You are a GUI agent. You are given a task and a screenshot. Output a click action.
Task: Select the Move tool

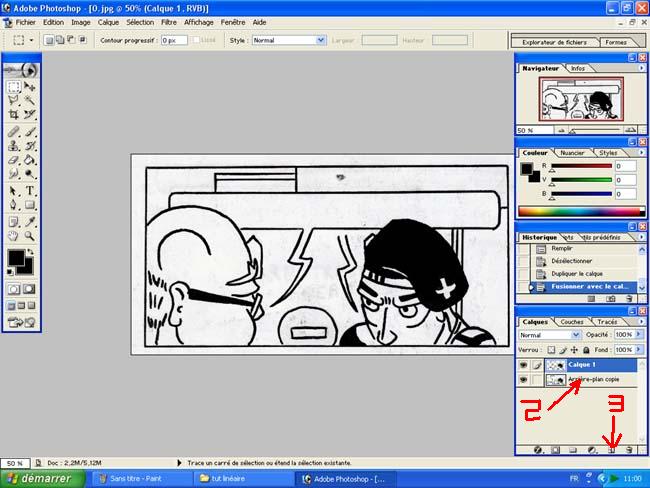tap(29, 87)
